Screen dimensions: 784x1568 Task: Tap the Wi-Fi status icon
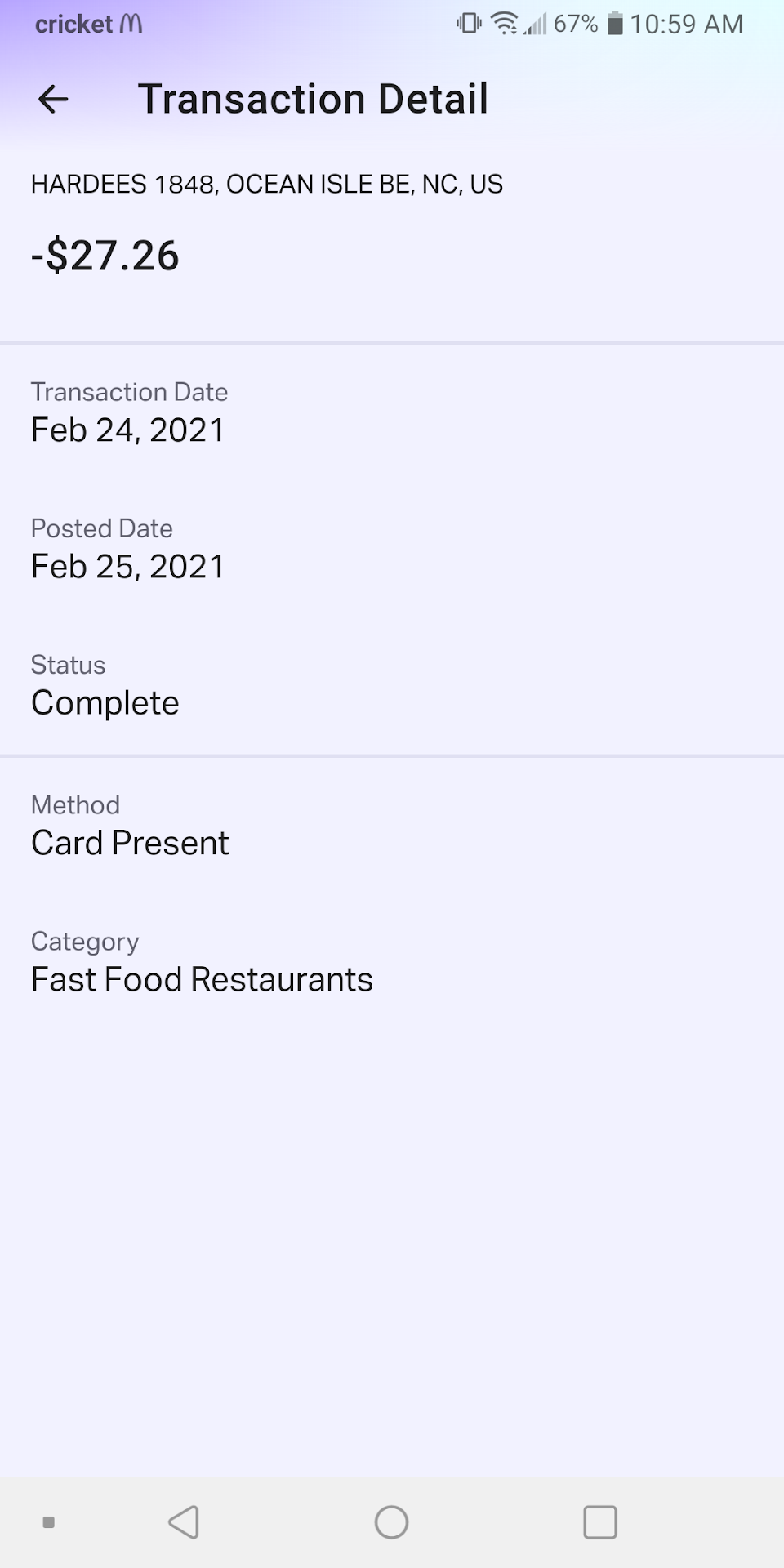pyautogui.click(x=506, y=24)
